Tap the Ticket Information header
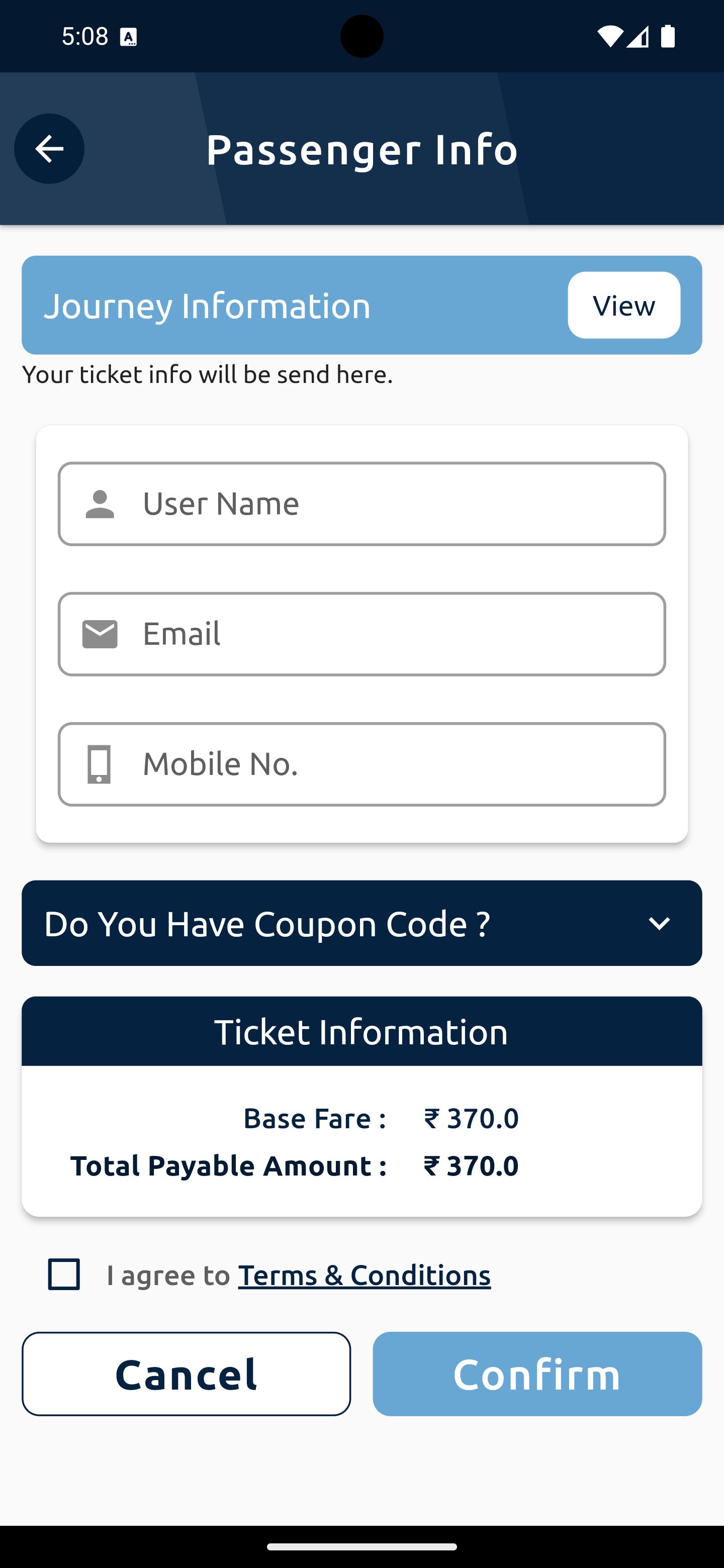The width and height of the screenshot is (724, 1568). [361, 1032]
